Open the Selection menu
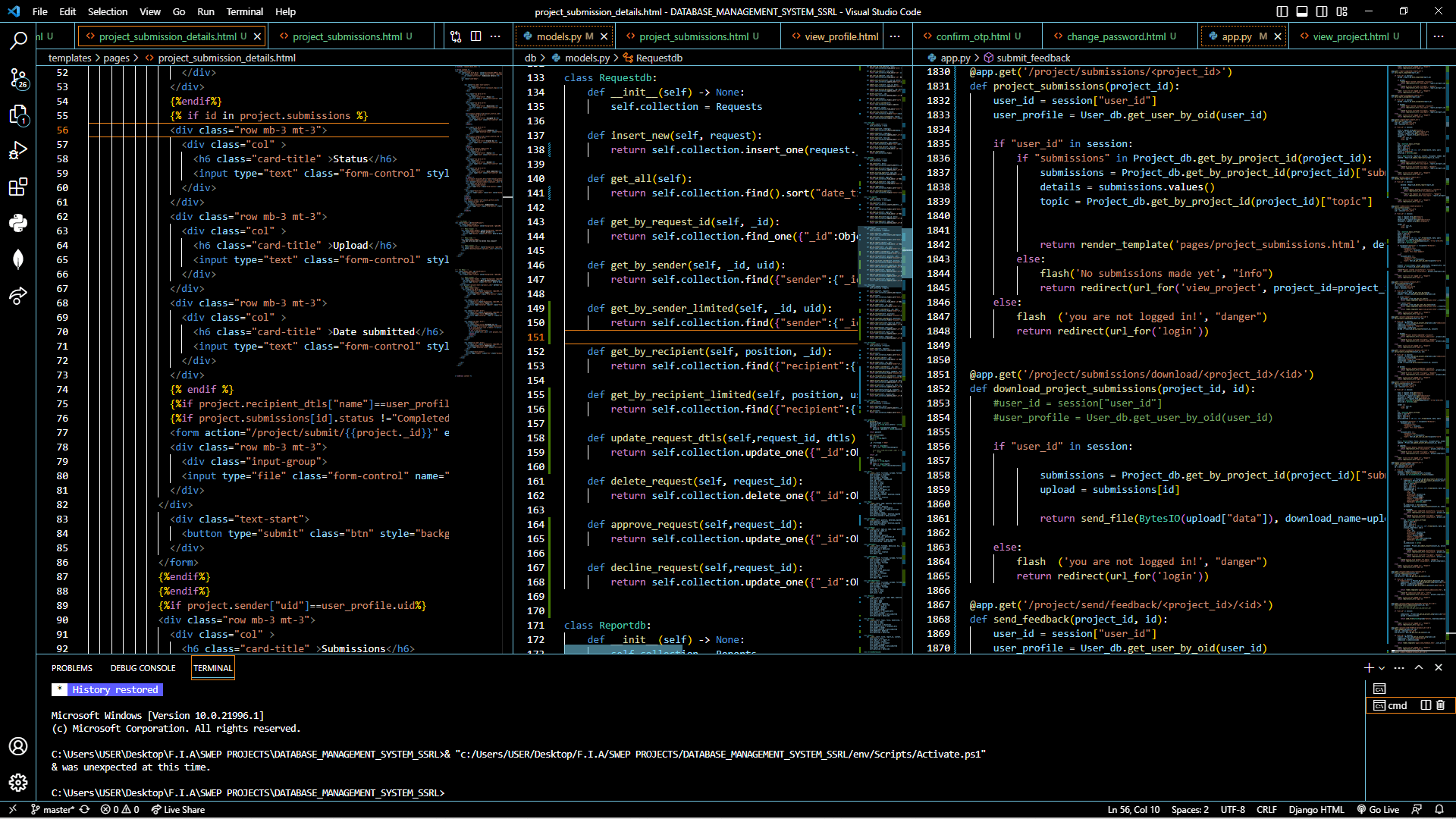 pyautogui.click(x=108, y=11)
